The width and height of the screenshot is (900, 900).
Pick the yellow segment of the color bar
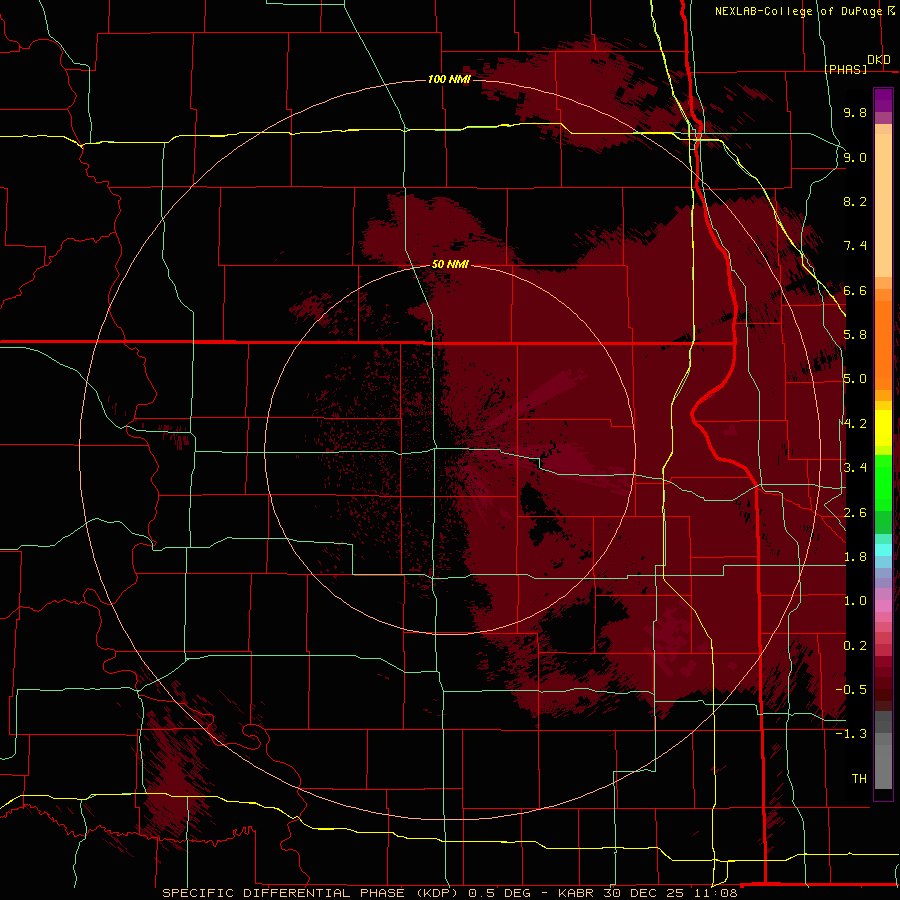(883, 428)
